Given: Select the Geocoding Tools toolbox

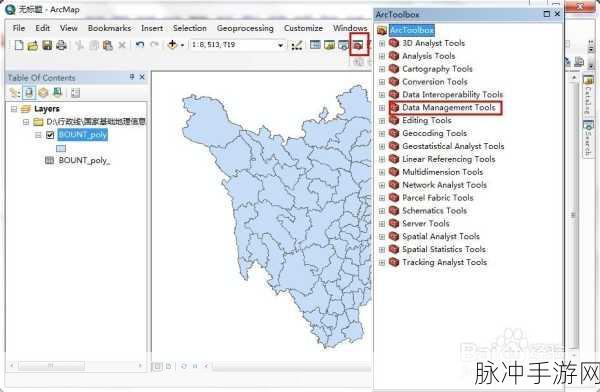Looking at the screenshot, I should pos(434,134).
